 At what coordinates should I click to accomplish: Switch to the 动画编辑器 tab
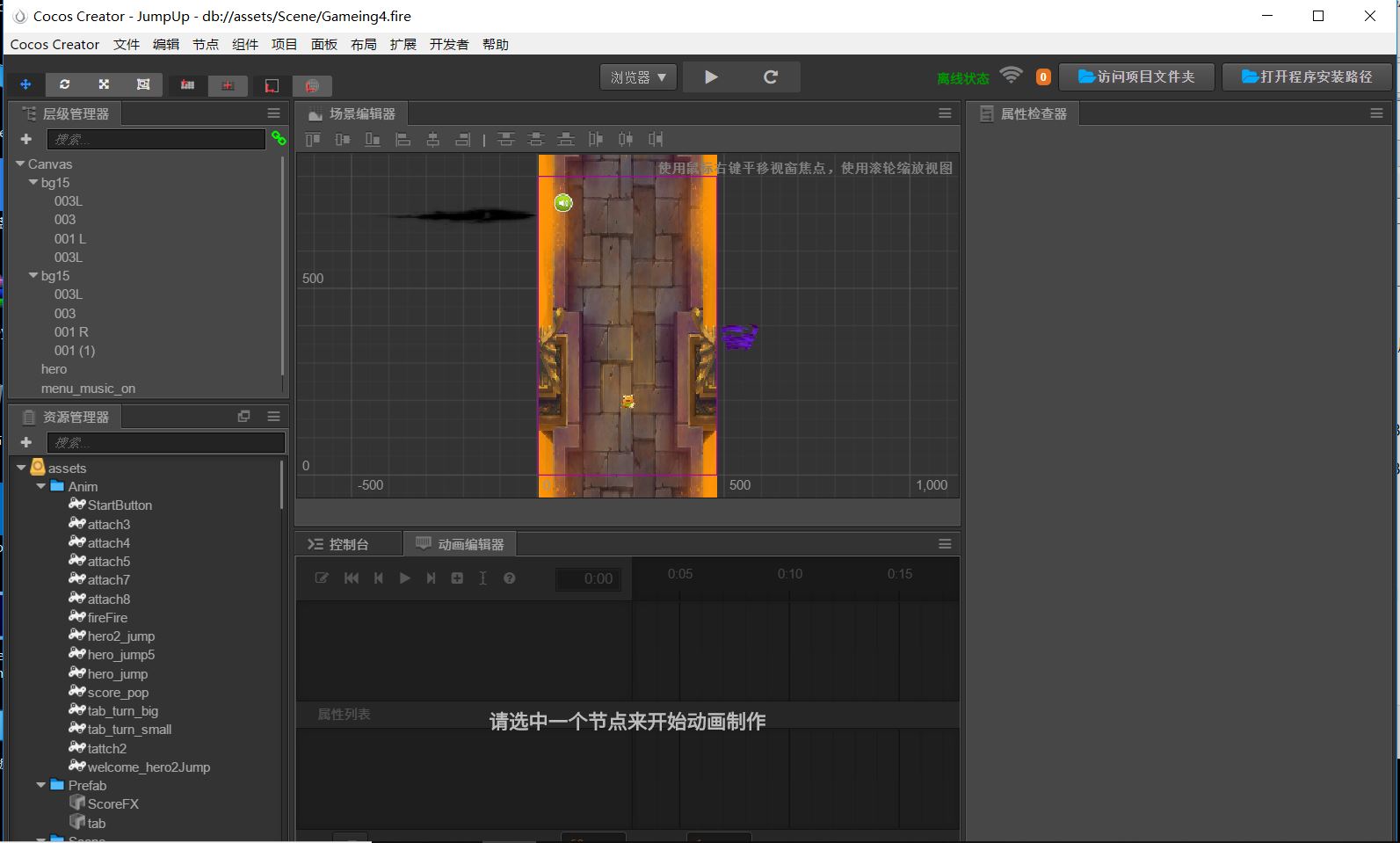[461, 544]
